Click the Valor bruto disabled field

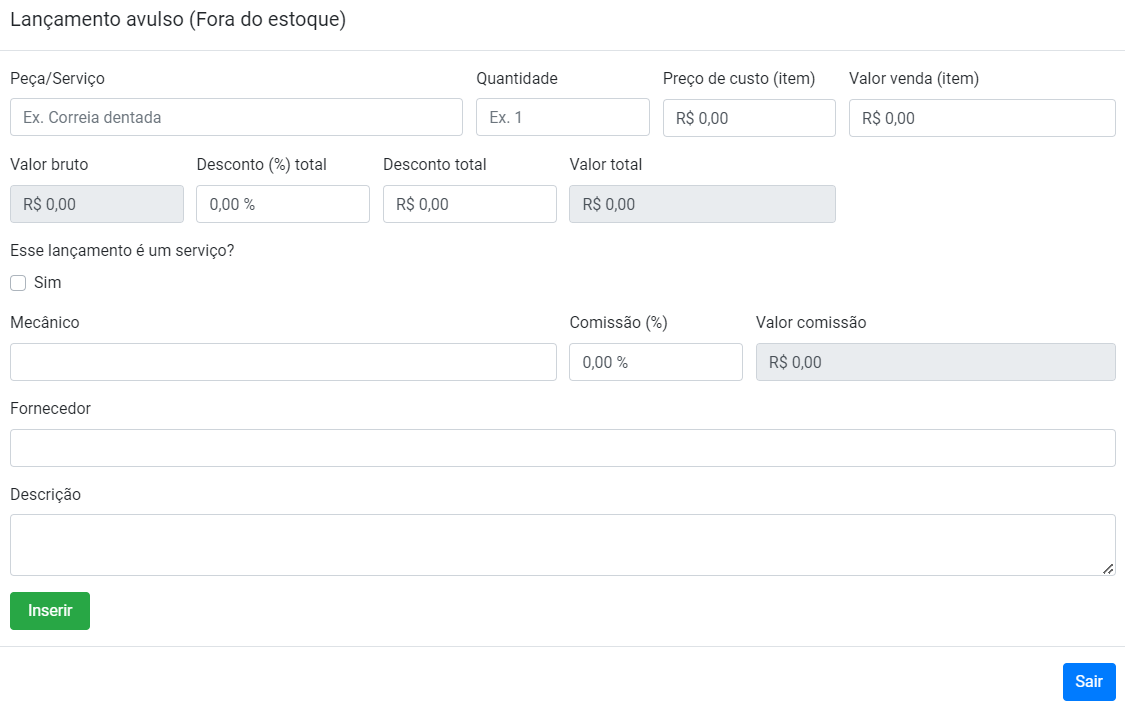coord(96,204)
